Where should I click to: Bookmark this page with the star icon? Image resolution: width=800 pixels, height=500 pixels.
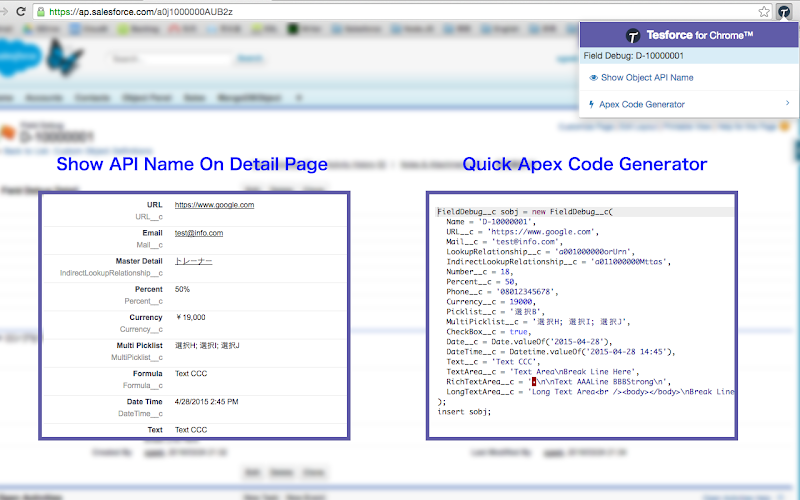point(764,11)
